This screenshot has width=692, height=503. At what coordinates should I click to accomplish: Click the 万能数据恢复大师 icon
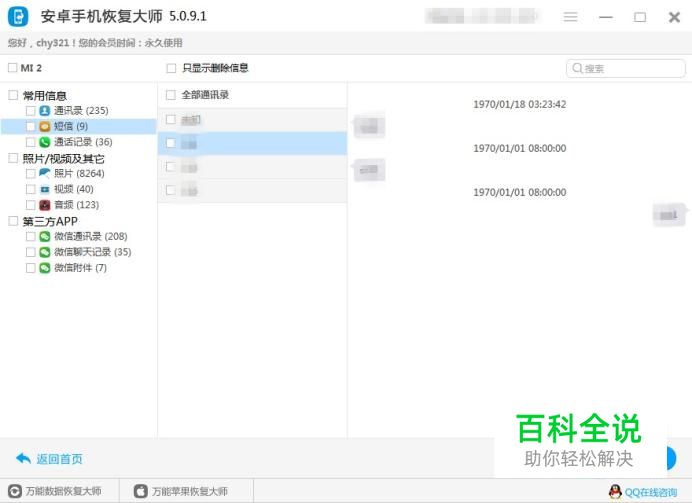pos(15,491)
